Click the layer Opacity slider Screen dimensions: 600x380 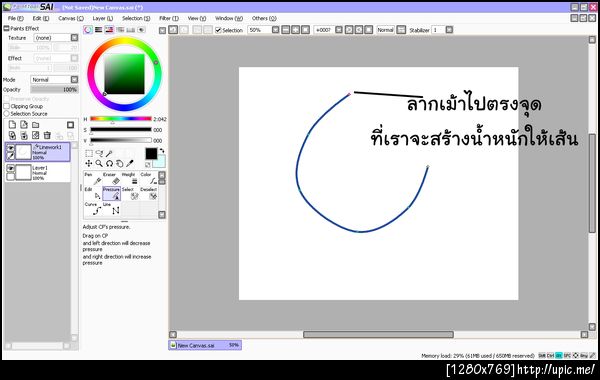(x=54, y=90)
